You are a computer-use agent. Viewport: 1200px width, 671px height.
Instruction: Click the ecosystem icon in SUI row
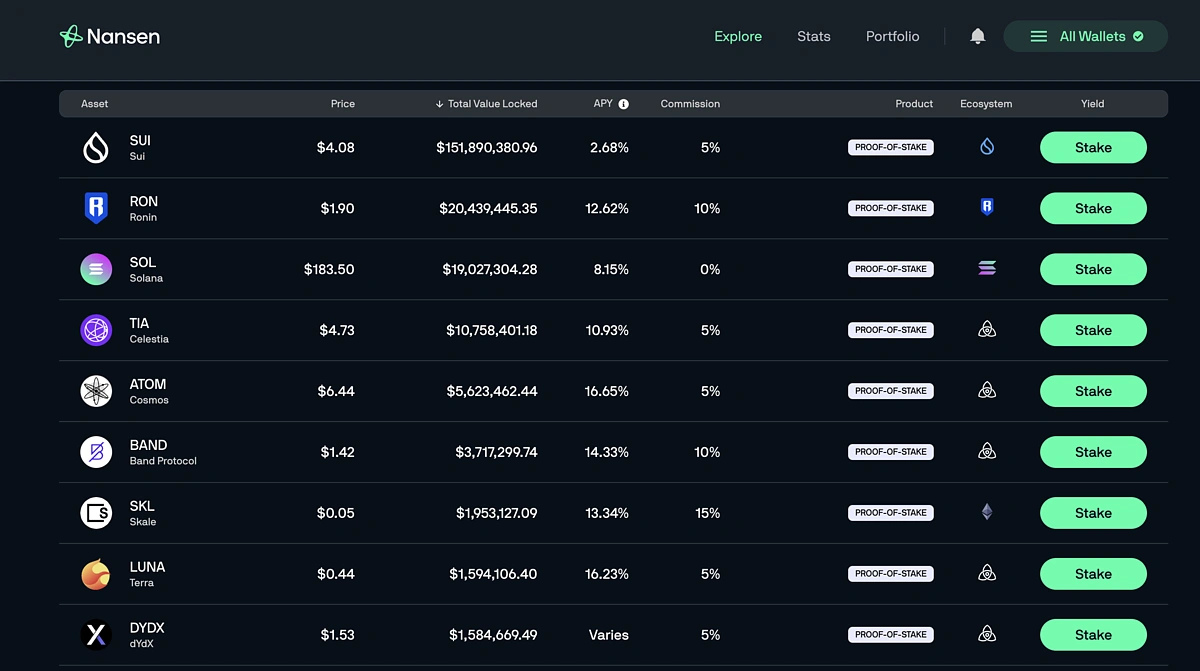coord(987,147)
